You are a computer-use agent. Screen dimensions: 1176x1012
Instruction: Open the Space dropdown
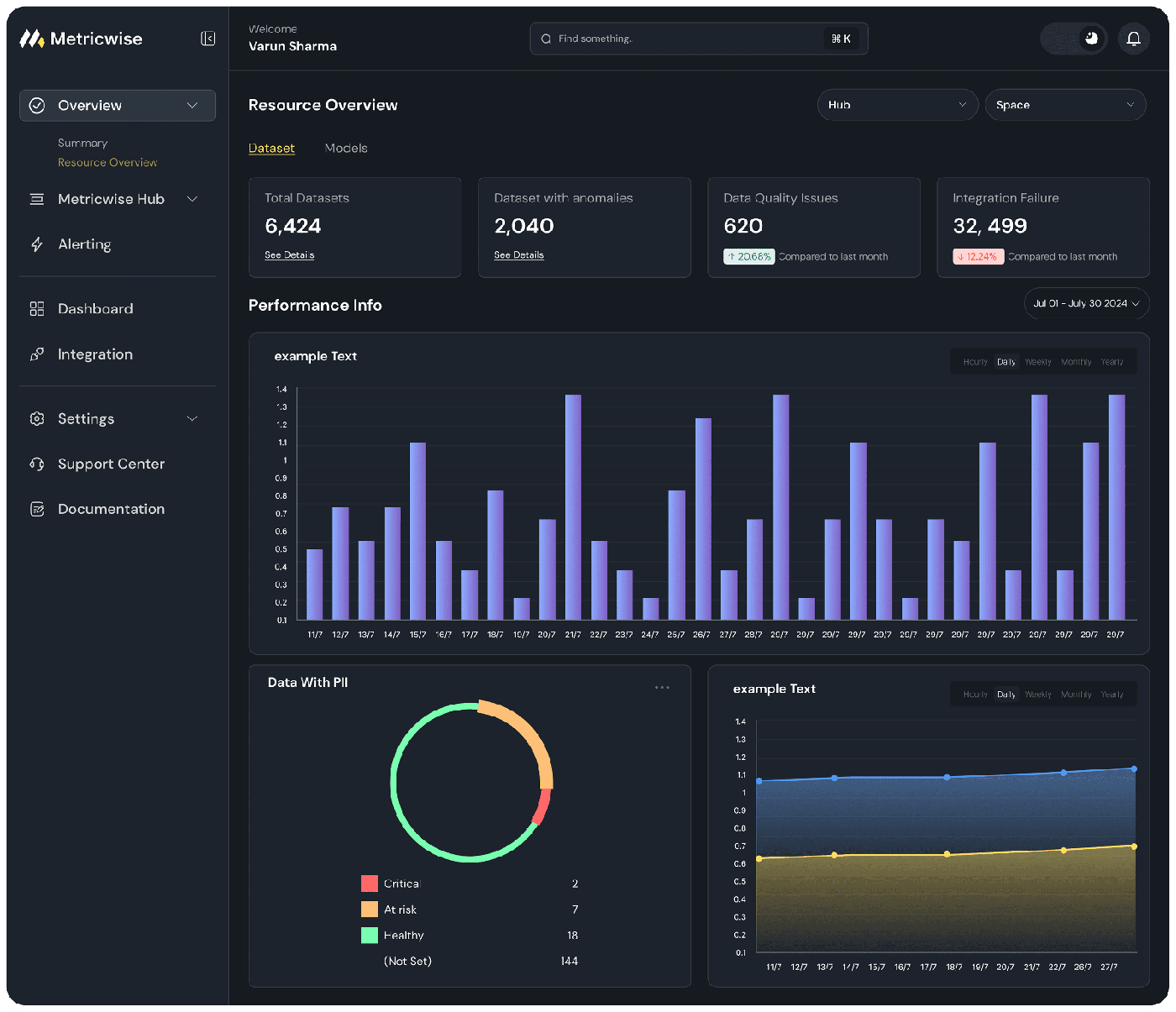pyautogui.click(x=1065, y=105)
